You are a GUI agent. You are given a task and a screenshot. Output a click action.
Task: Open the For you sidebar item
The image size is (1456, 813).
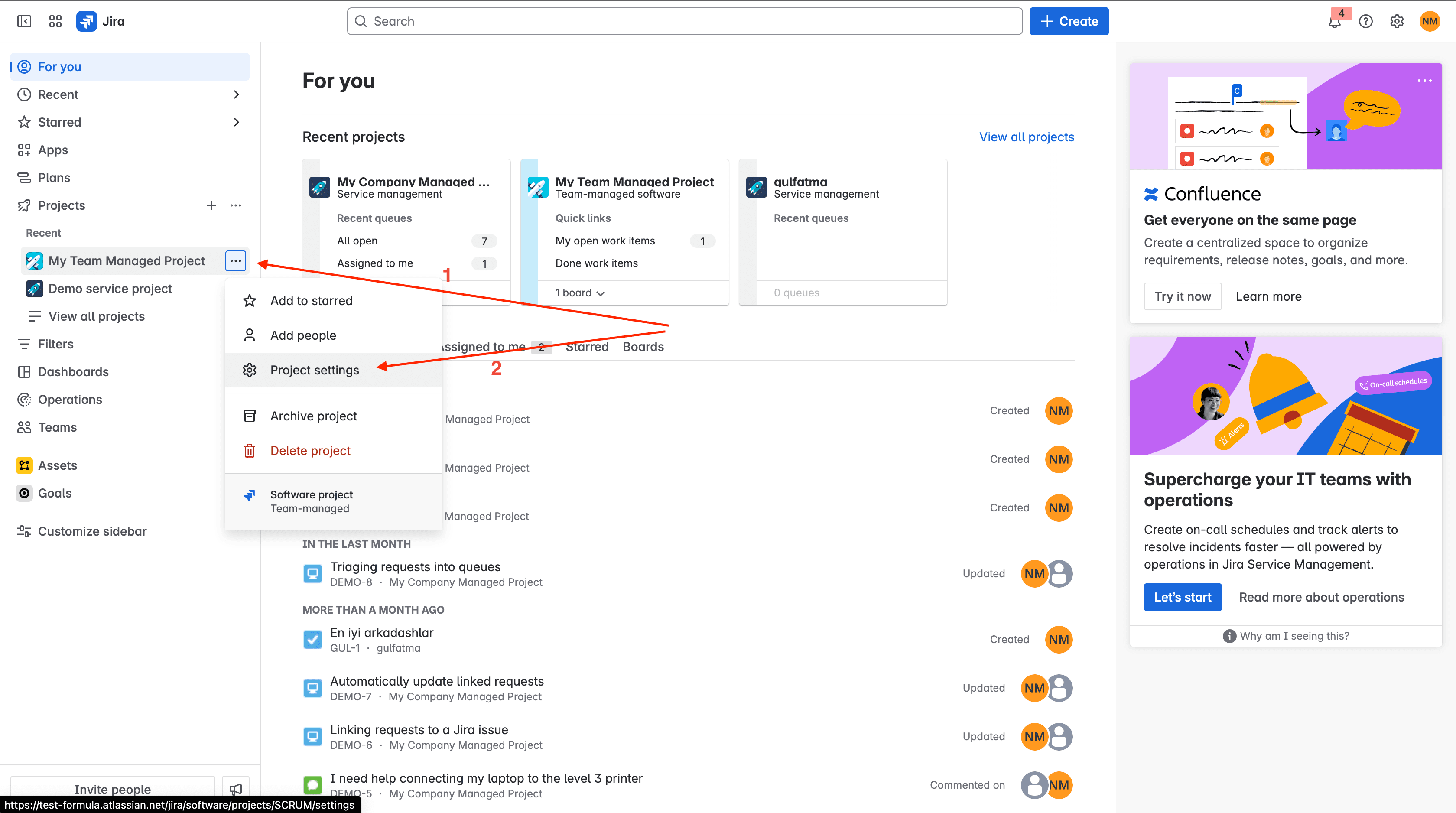click(130, 67)
